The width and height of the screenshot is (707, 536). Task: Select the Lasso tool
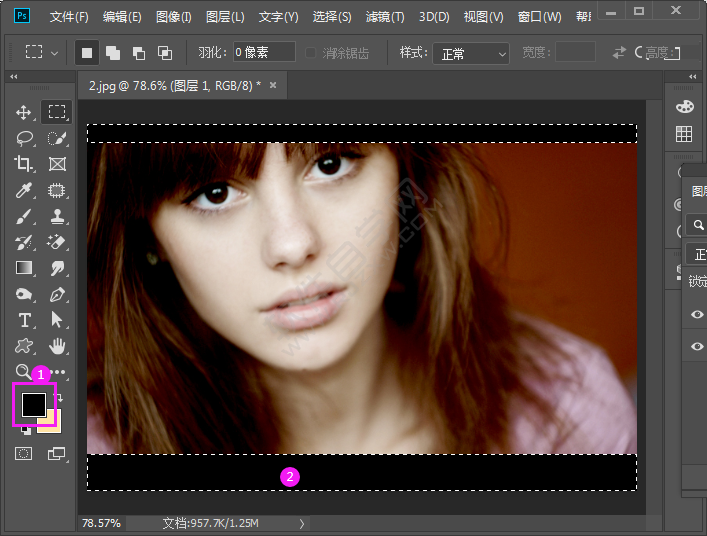(24, 138)
